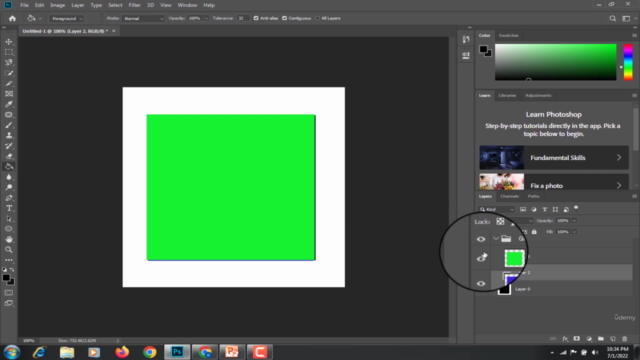The height and width of the screenshot is (360, 640).
Task: Enable the All Layers checkbox
Action: (317, 18)
